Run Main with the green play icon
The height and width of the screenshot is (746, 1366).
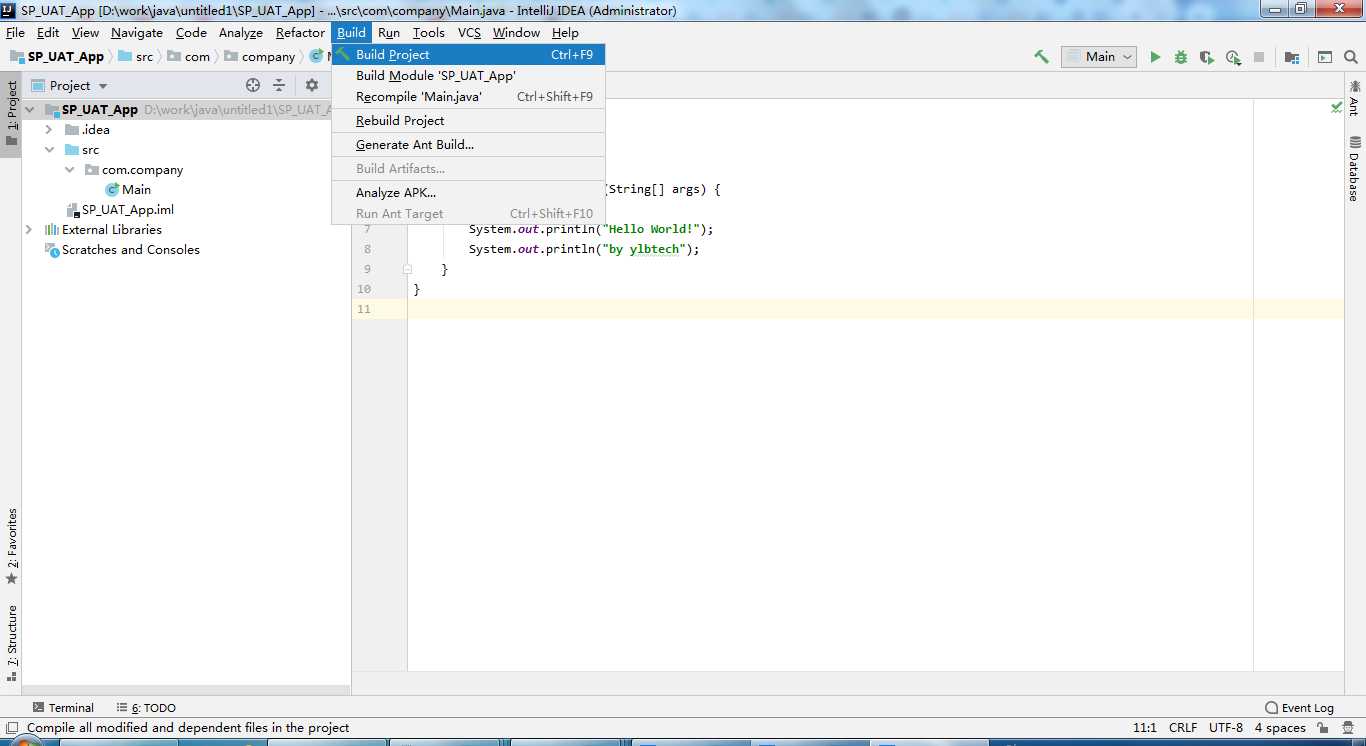click(1155, 57)
